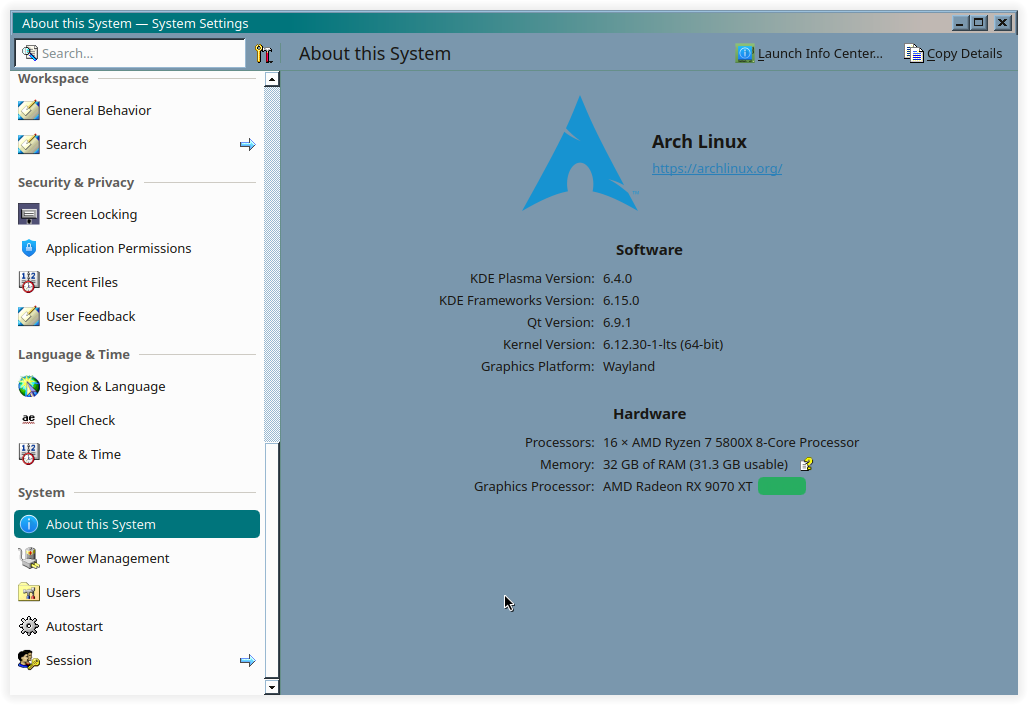The image size is (1028, 705).
Task: Click the Wayland graphics platform value
Action: [x=629, y=367]
